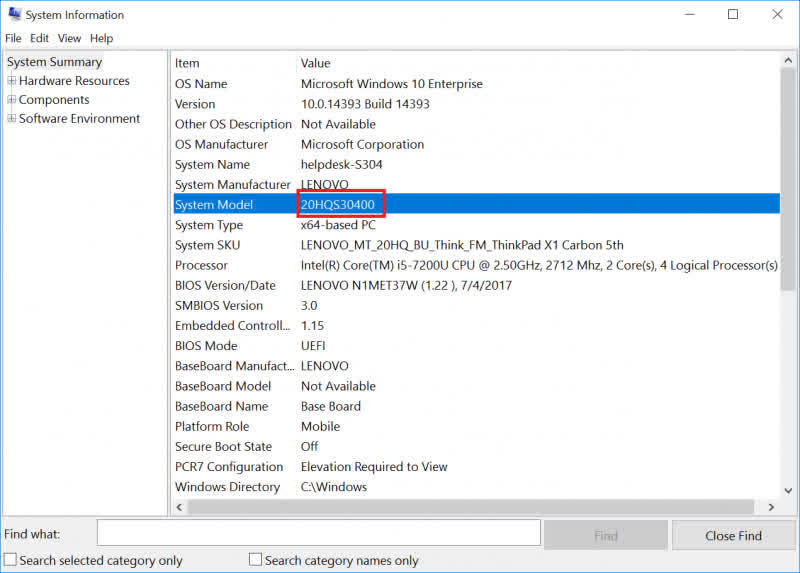The image size is (800, 573).
Task: Expand the Hardware Resources node
Action: pyautogui.click(x=12, y=81)
